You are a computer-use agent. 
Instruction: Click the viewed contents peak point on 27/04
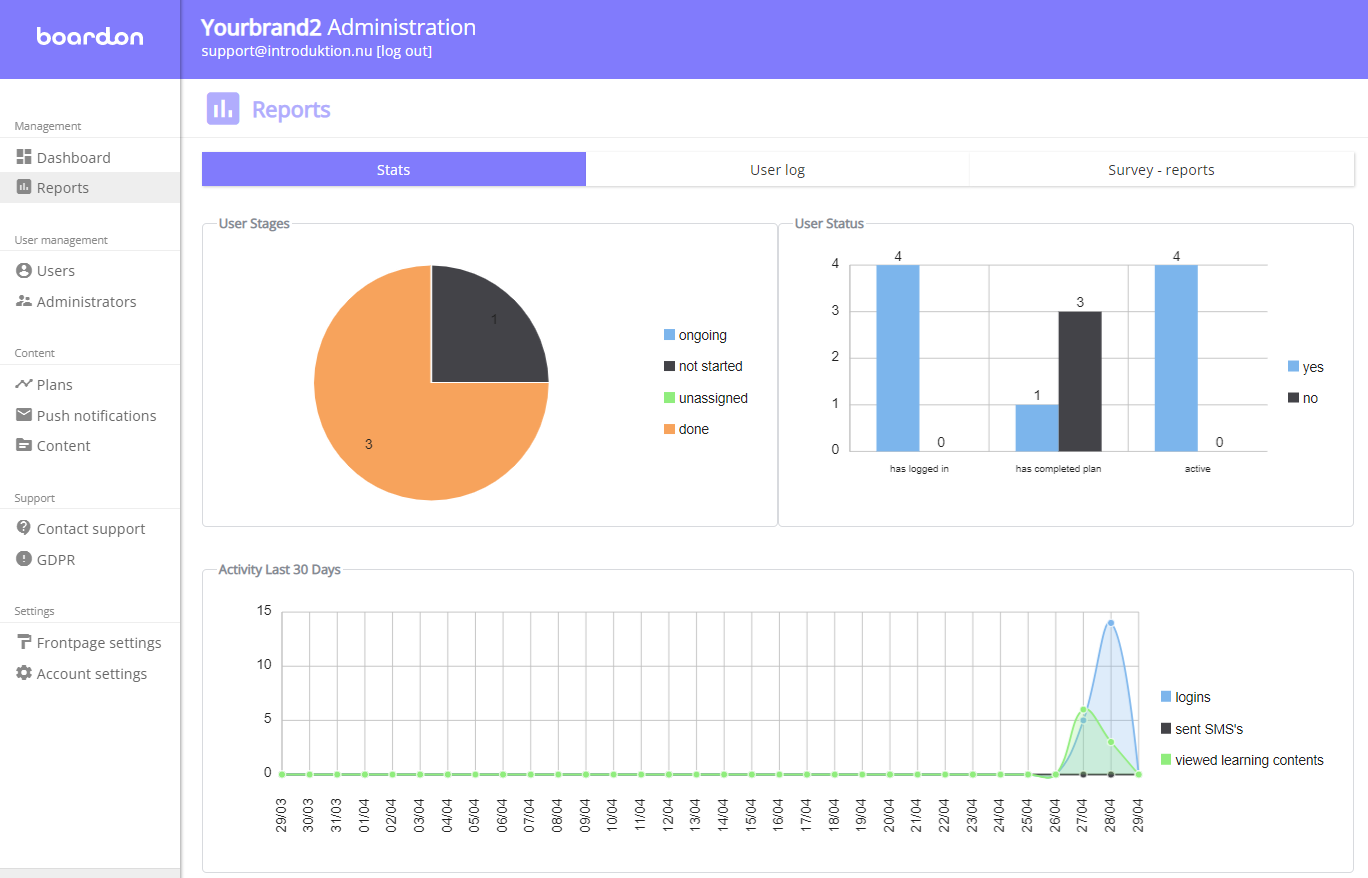click(1083, 710)
